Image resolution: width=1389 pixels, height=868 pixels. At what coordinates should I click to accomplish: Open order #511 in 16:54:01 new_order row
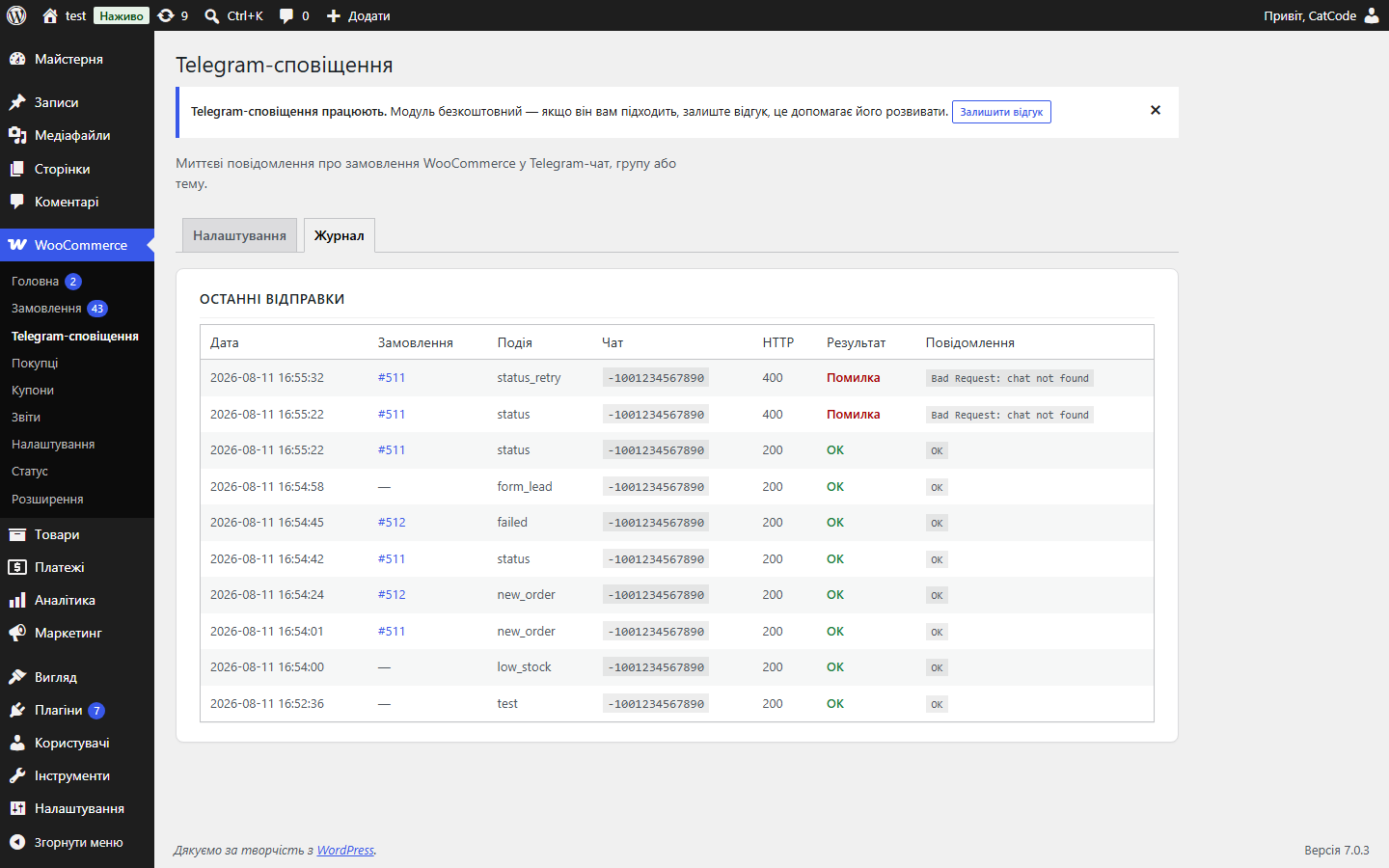(x=392, y=632)
